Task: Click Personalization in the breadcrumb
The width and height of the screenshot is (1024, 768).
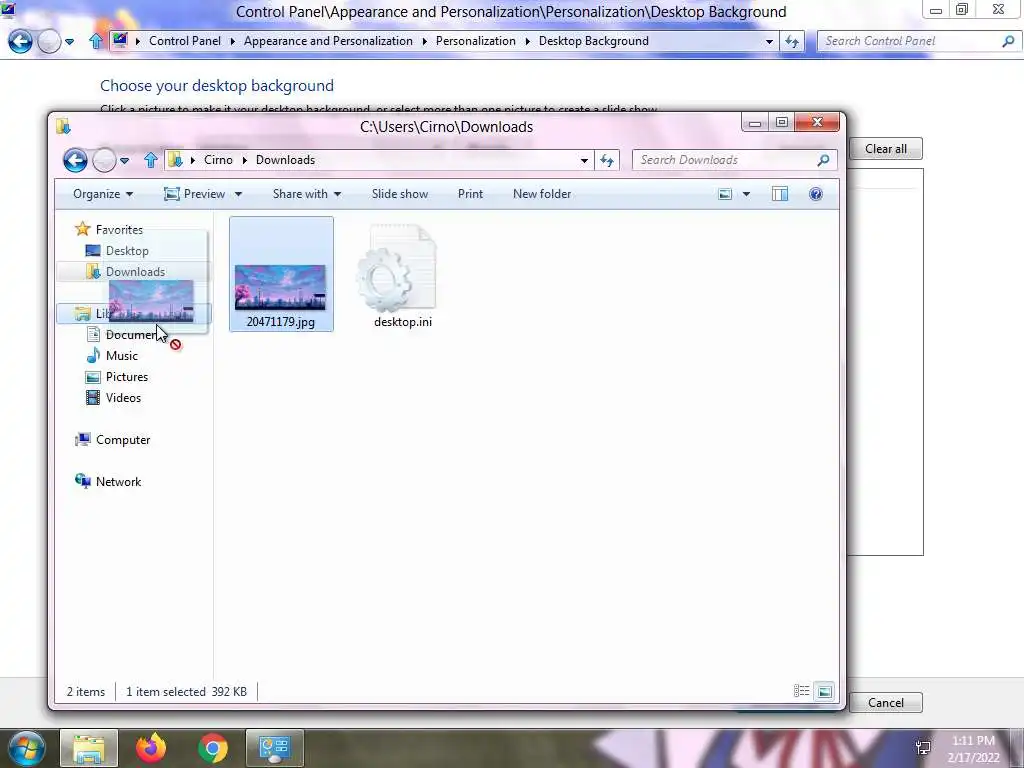Action: pyautogui.click(x=475, y=41)
